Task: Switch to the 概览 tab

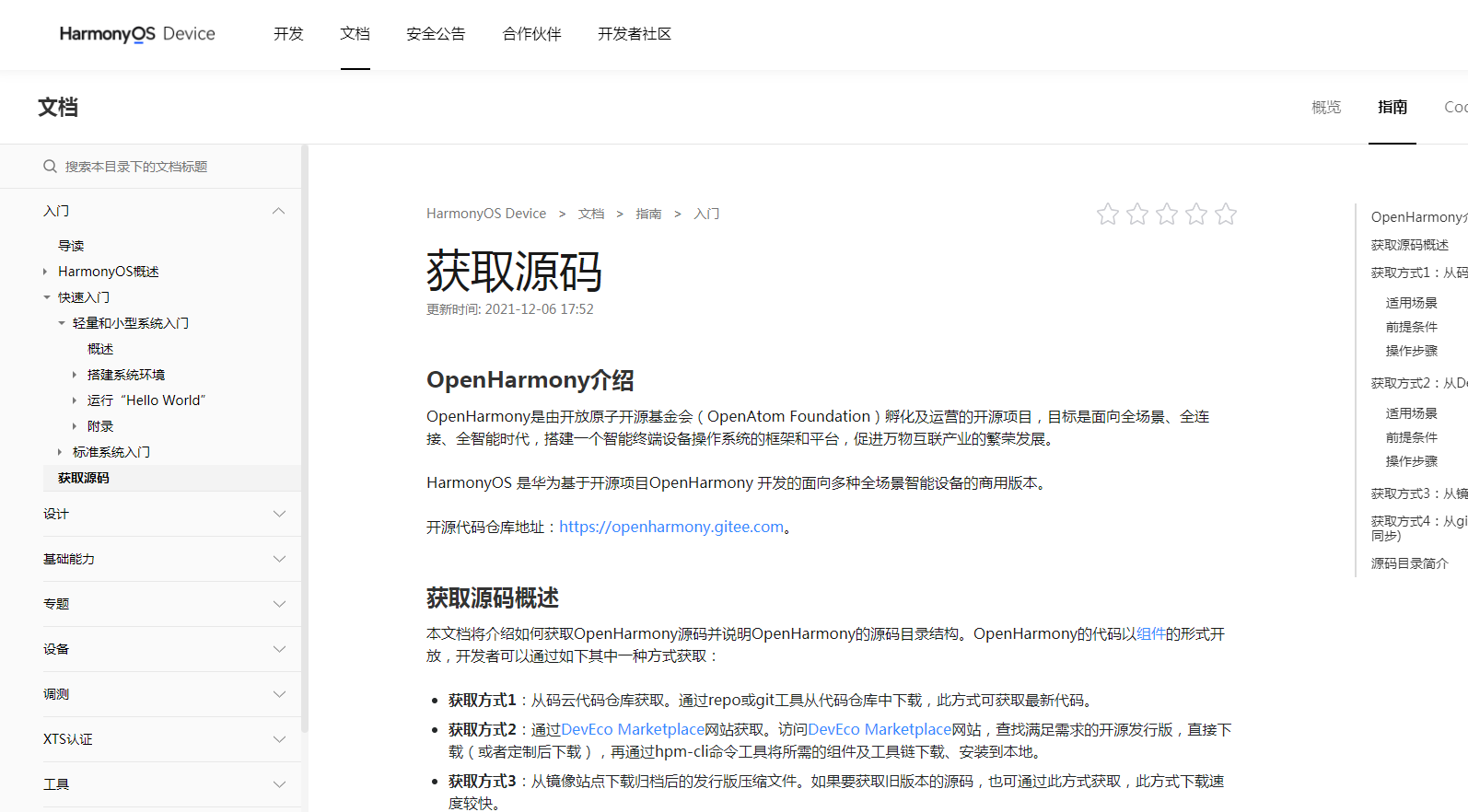Action: 1326,108
